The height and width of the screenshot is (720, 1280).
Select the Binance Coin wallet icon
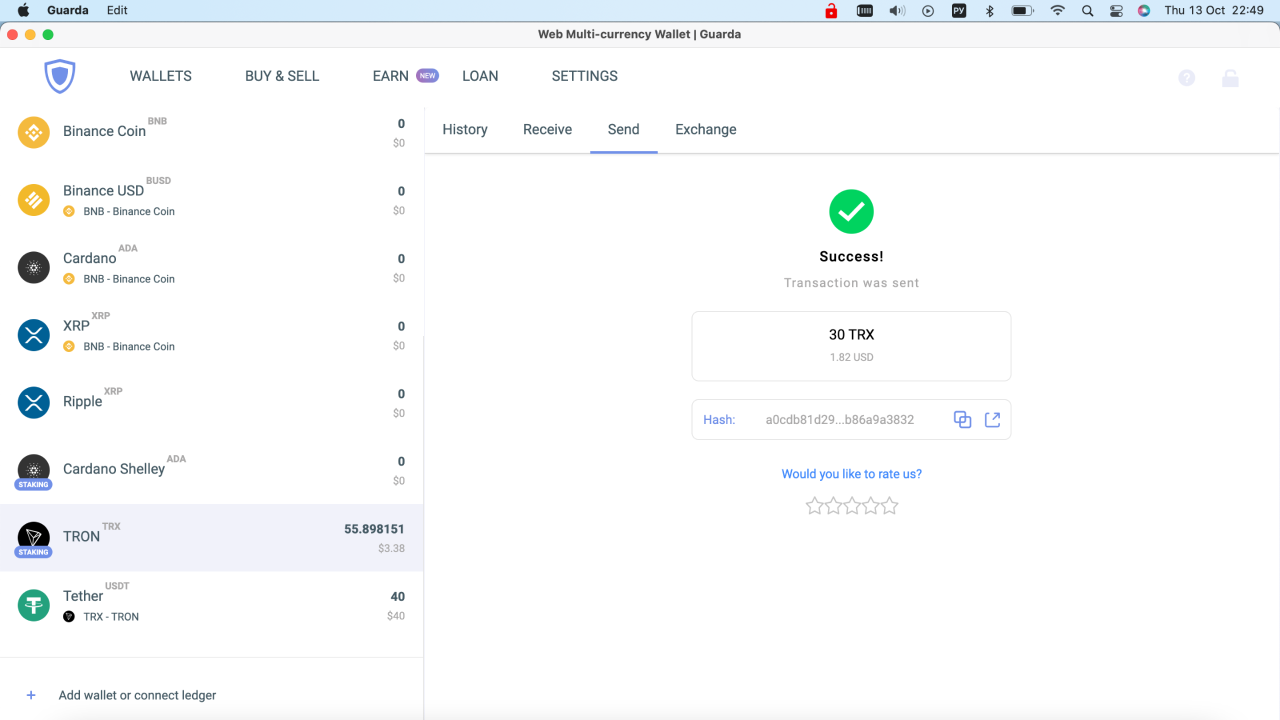pyautogui.click(x=33, y=131)
